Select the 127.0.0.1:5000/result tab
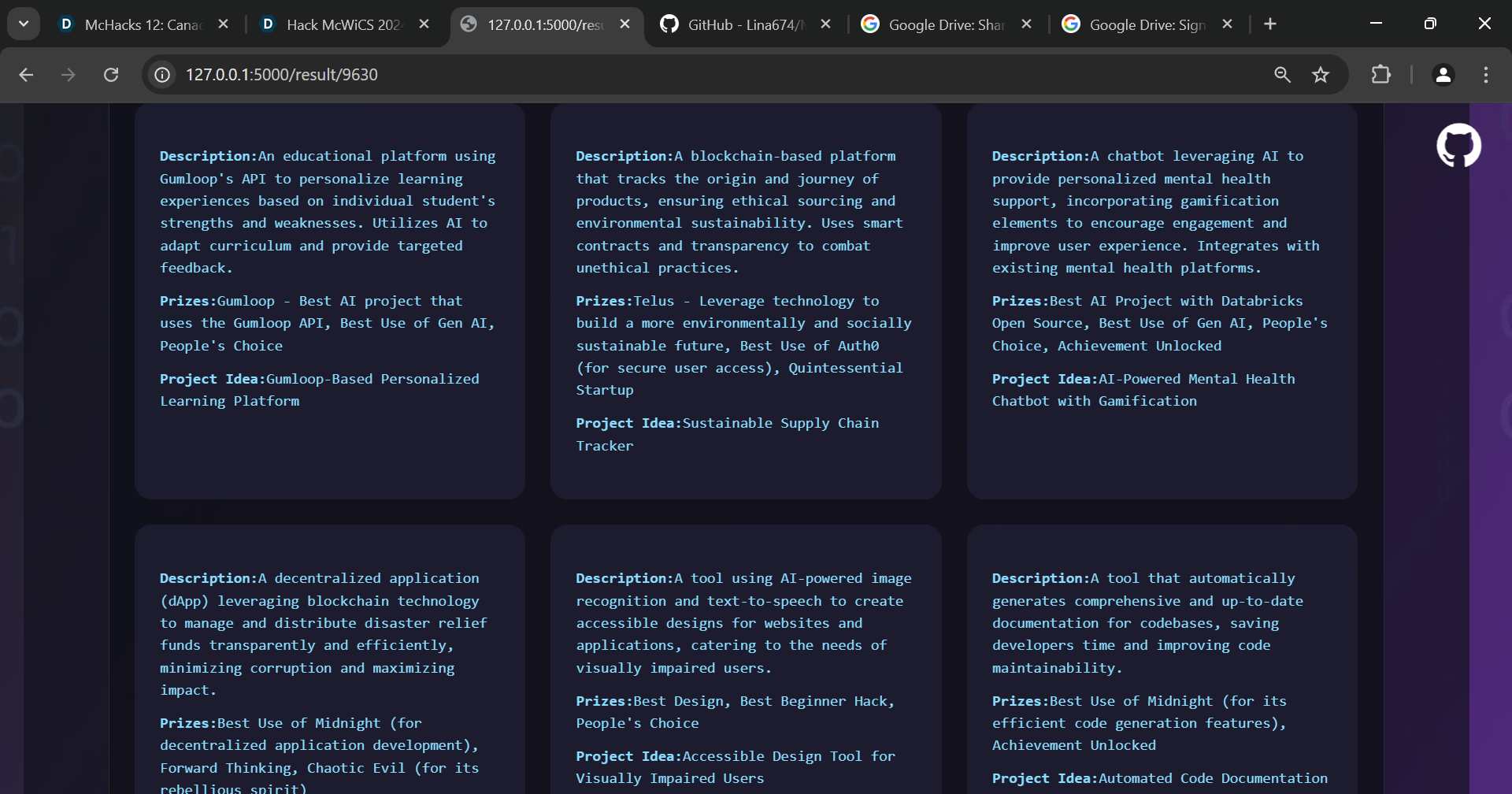1512x794 pixels. point(545,24)
